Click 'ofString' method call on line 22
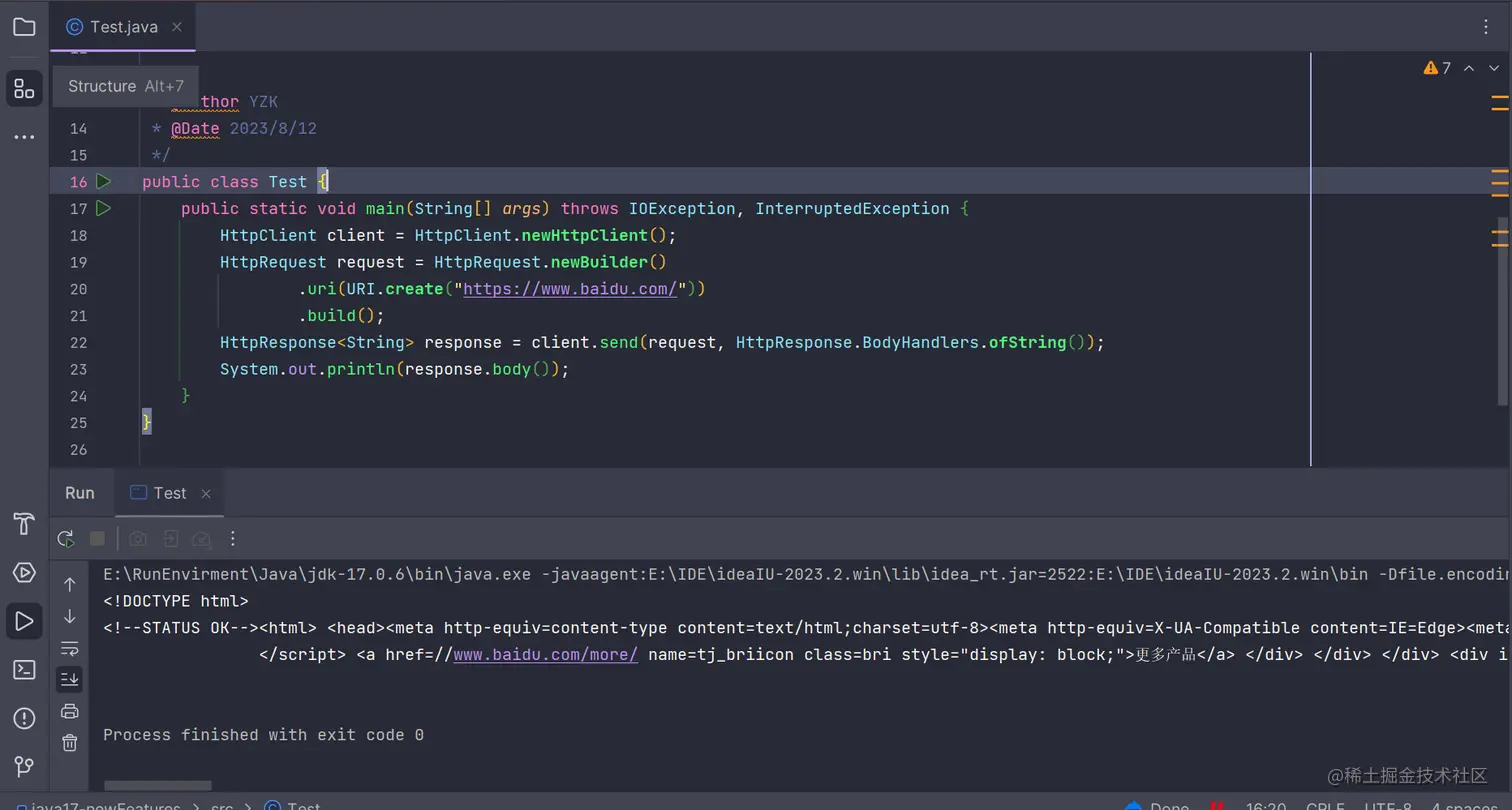 pyautogui.click(x=1027, y=343)
